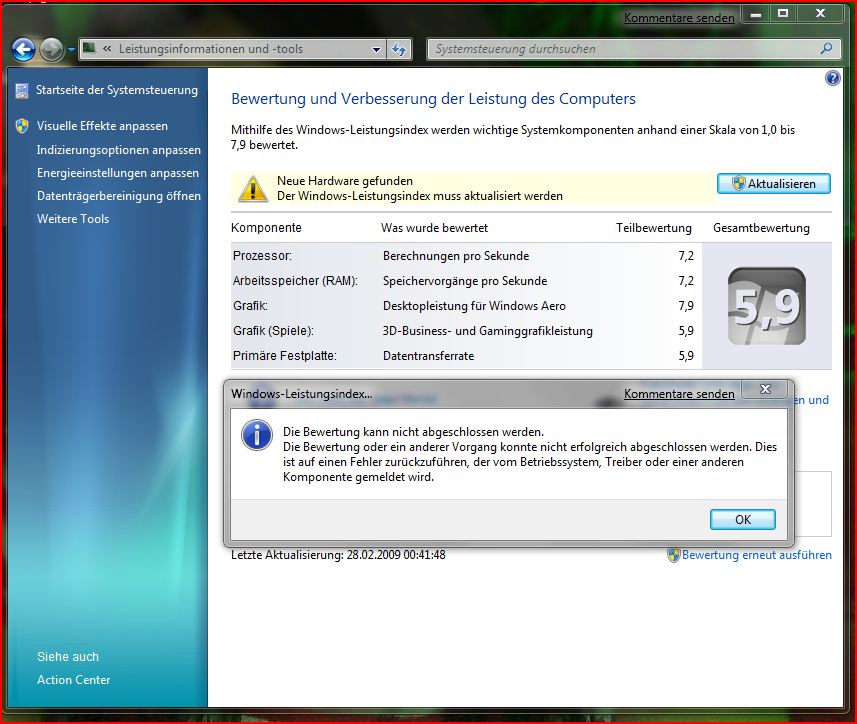Click the Kommentare senden link in main window
The height and width of the screenshot is (724, 857).
[x=679, y=18]
